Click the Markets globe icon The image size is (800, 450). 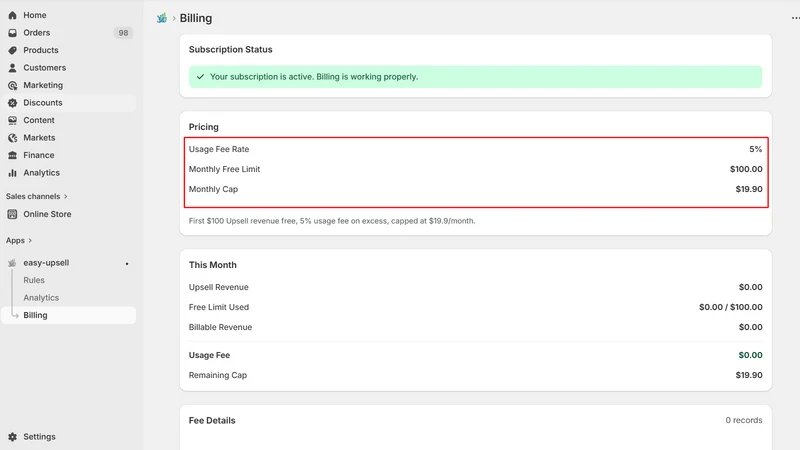tap(12, 138)
